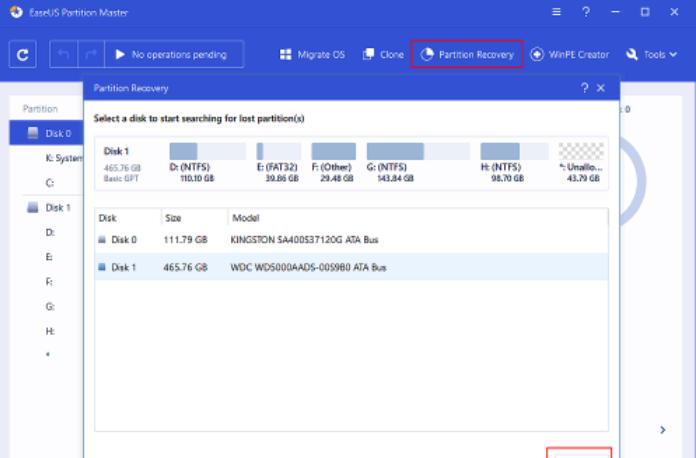Screen dimensions: 696x458
Task: Click Disk 1 label in disk map
Action: 116,151
